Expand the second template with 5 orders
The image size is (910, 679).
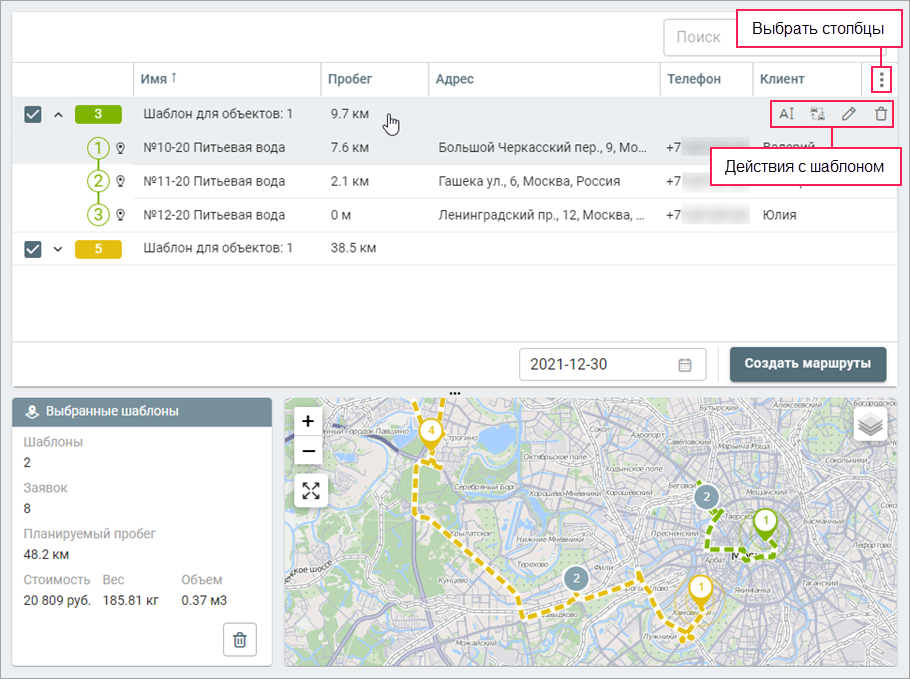click(x=58, y=249)
